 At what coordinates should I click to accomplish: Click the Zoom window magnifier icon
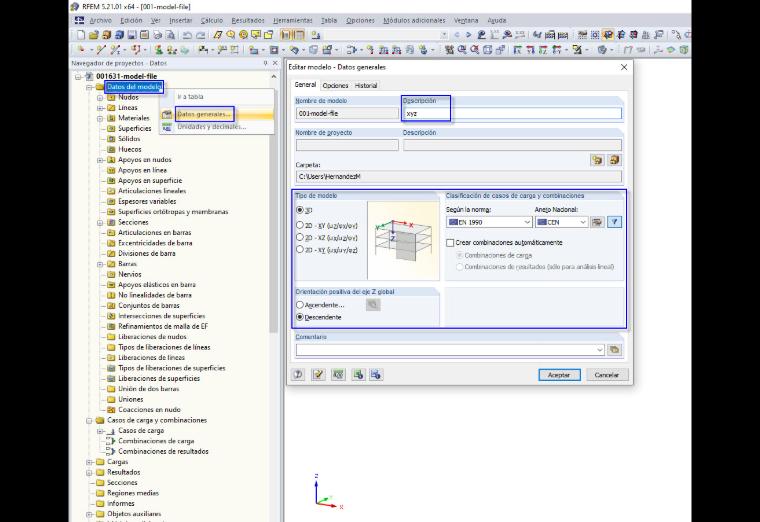coord(462,49)
